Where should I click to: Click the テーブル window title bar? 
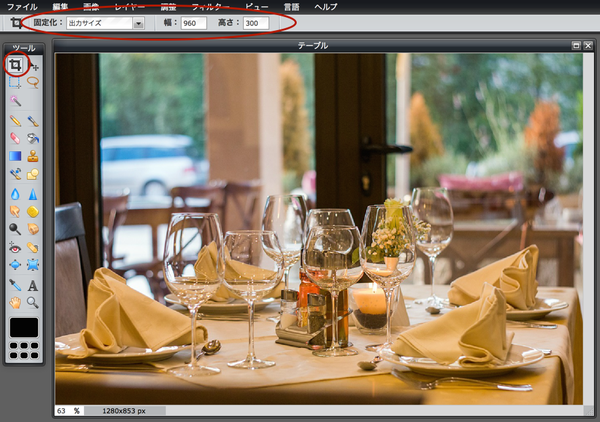312,46
